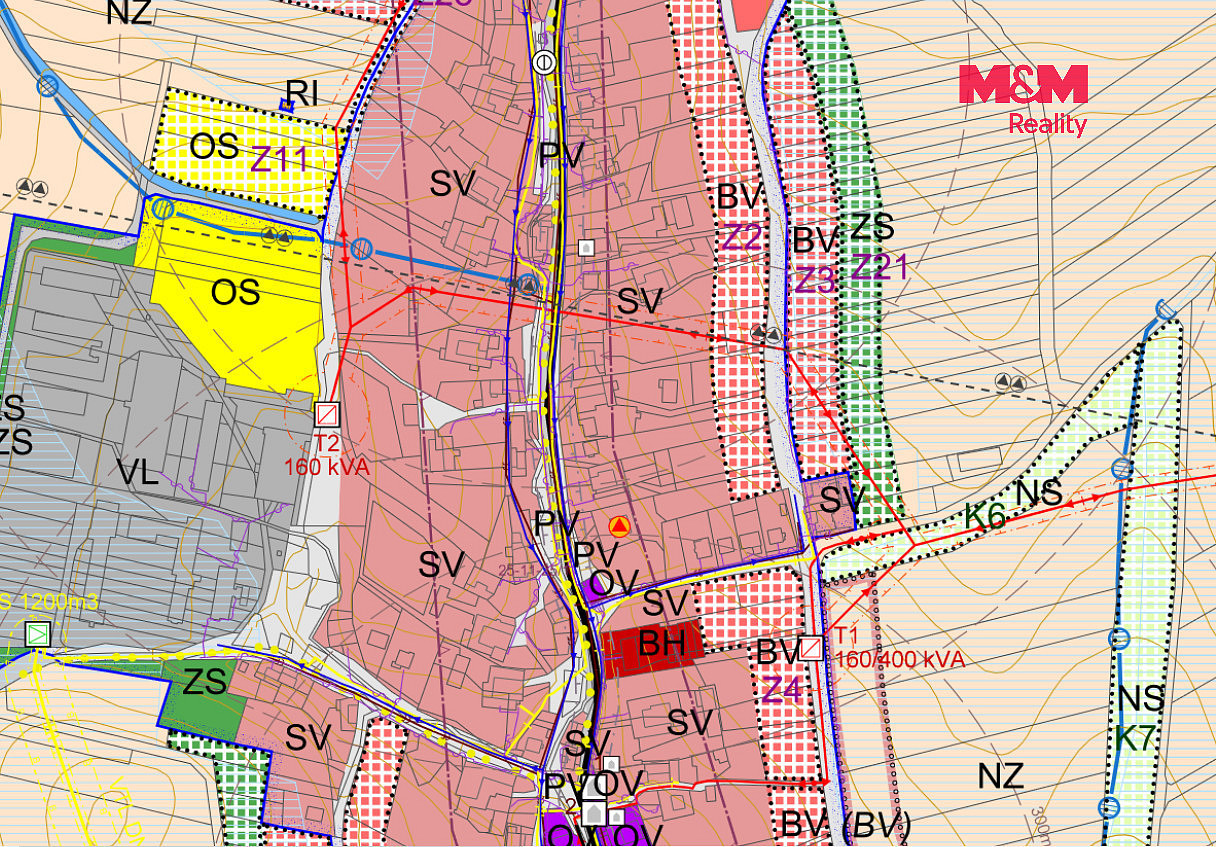Screen dimensions: 1216x847
Task: Select the red "160/400 kVA" text
Action: pyautogui.click(x=900, y=659)
